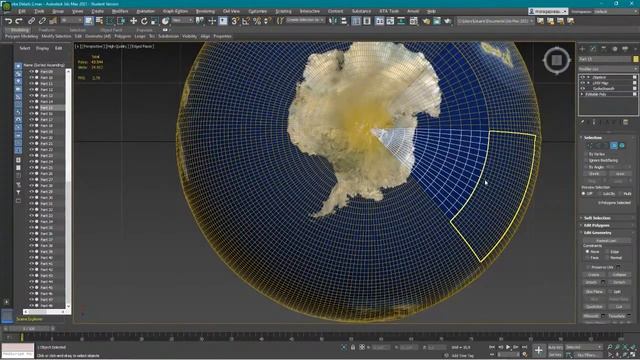Expand the Soft Selection rollout
The image size is (640, 360).
597,218
